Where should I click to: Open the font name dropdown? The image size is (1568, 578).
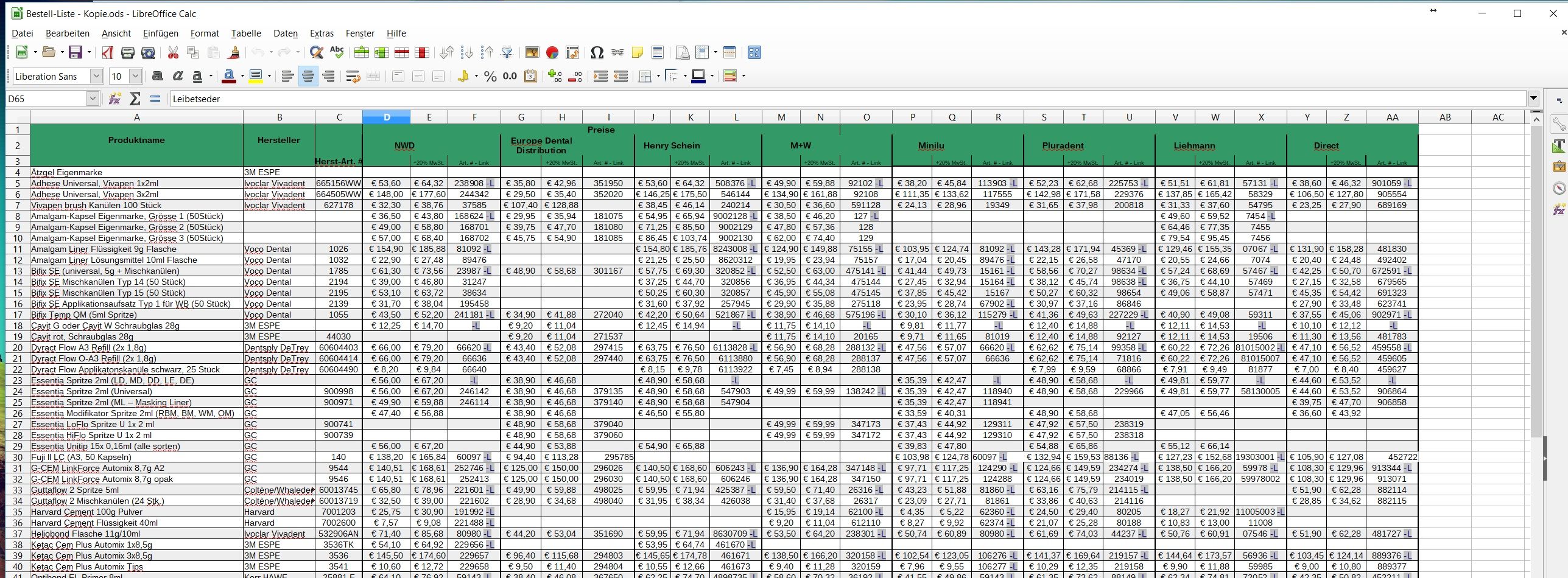(96, 77)
